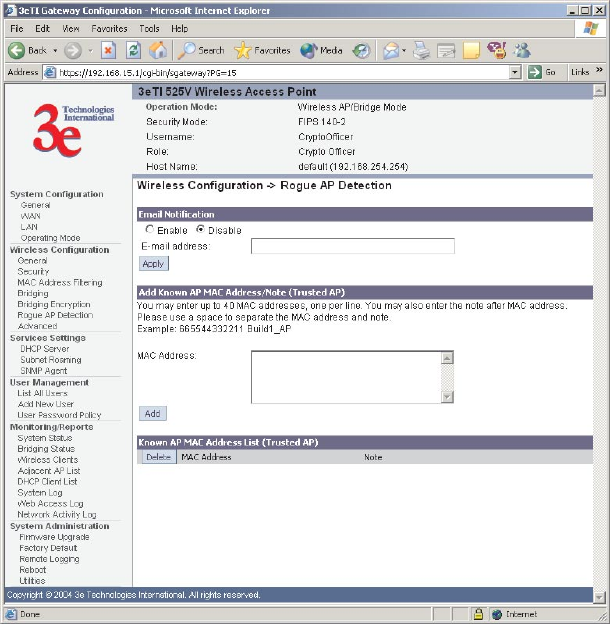Open the DHCP Server link
Image resolution: width=610 pixels, height=624 pixels.
point(45,349)
